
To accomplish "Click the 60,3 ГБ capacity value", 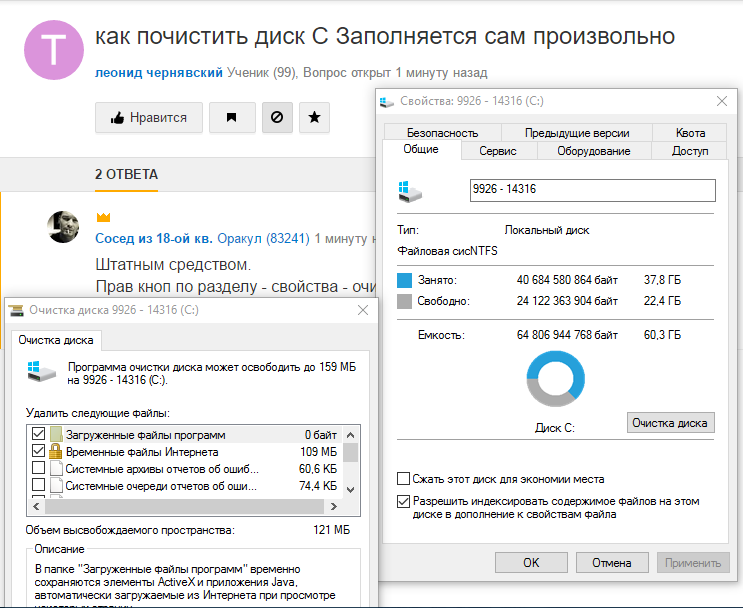I will pyautogui.click(x=662, y=335).
